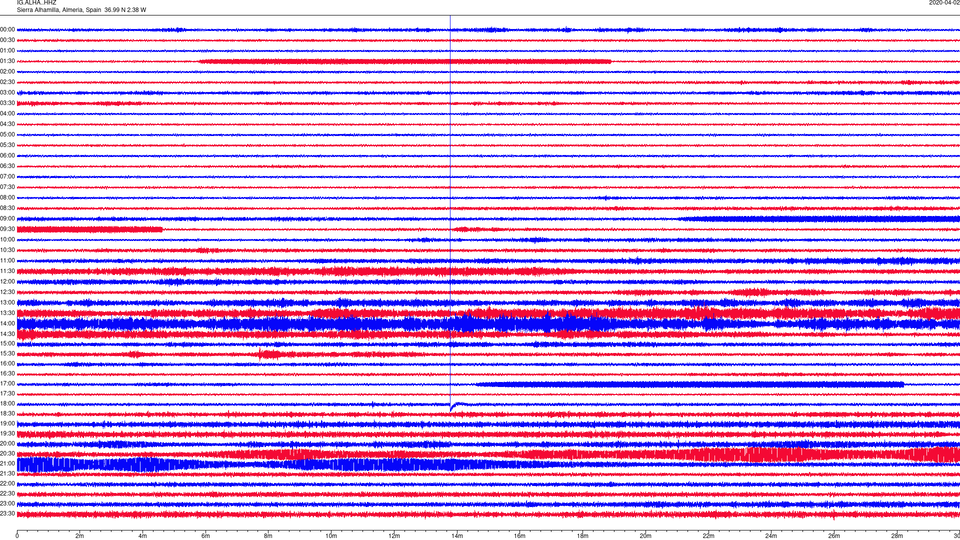Click the '13:00' trace label
Image resolution: width=960 pixels, height=540 pixels.
[x=7, y=302]
